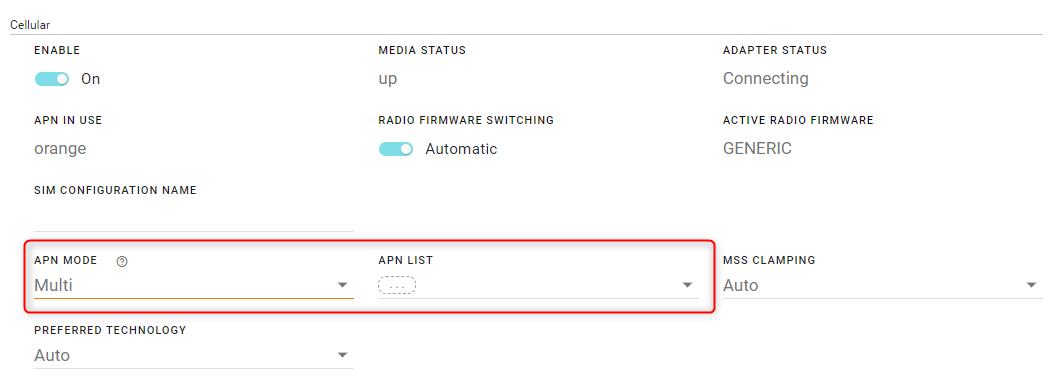The image size is (1048, 386).
Task: Click the dashed ellipsis chip in APN List
Action: pyautogui.click(x=397, y=285)
